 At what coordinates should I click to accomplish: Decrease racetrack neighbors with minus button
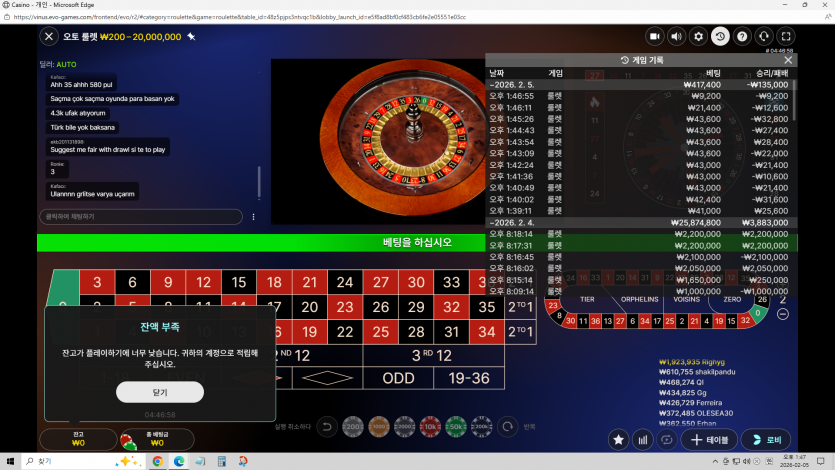782,314
